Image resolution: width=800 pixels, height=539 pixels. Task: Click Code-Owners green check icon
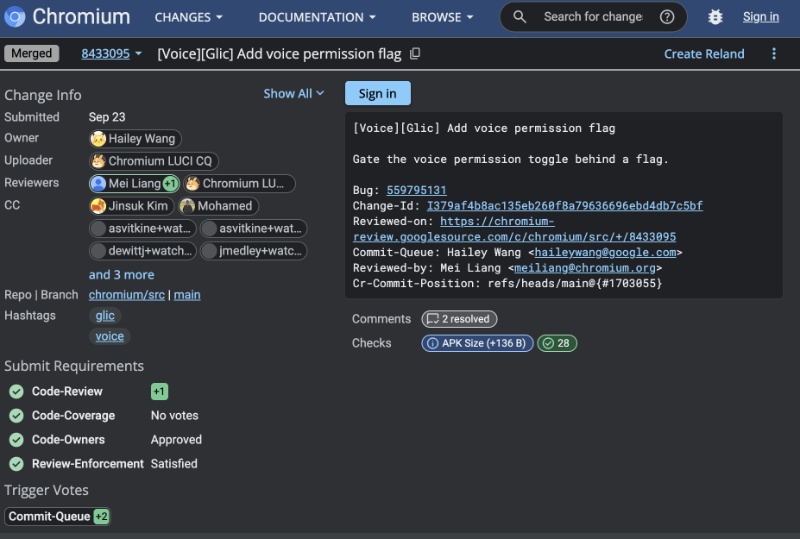pos(16,439)
